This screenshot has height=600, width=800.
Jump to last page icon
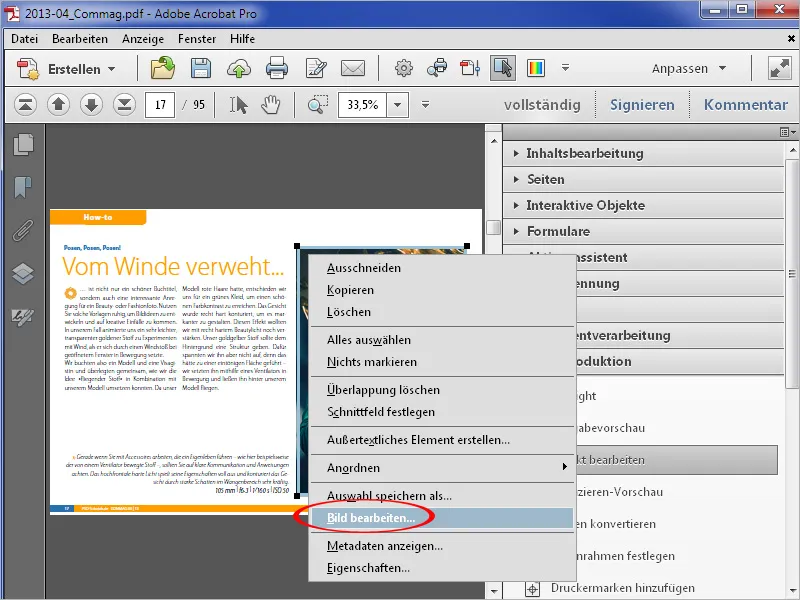pyautogui.click(x=124, y=105)
